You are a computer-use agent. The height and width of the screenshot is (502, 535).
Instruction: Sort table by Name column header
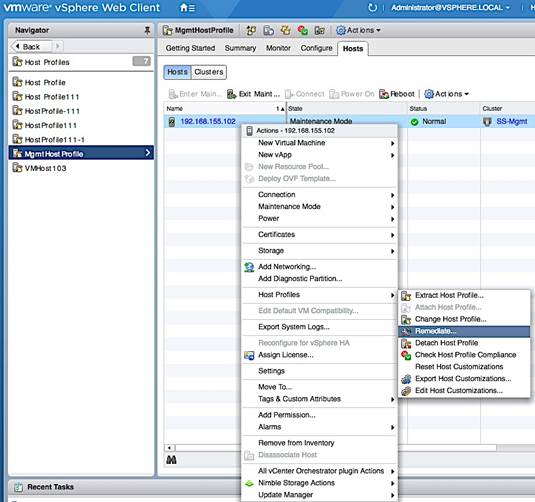click(225, 109)
